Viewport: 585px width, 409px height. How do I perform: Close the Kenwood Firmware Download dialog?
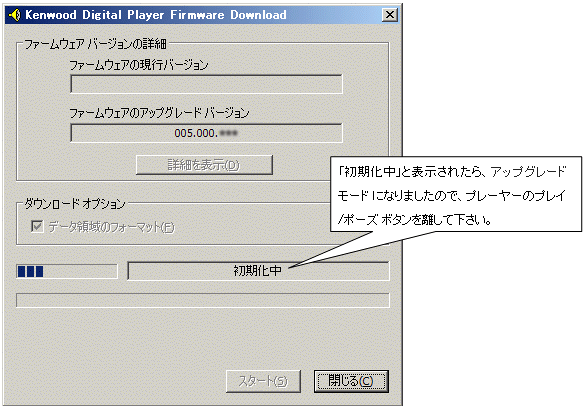coord(390,15)
